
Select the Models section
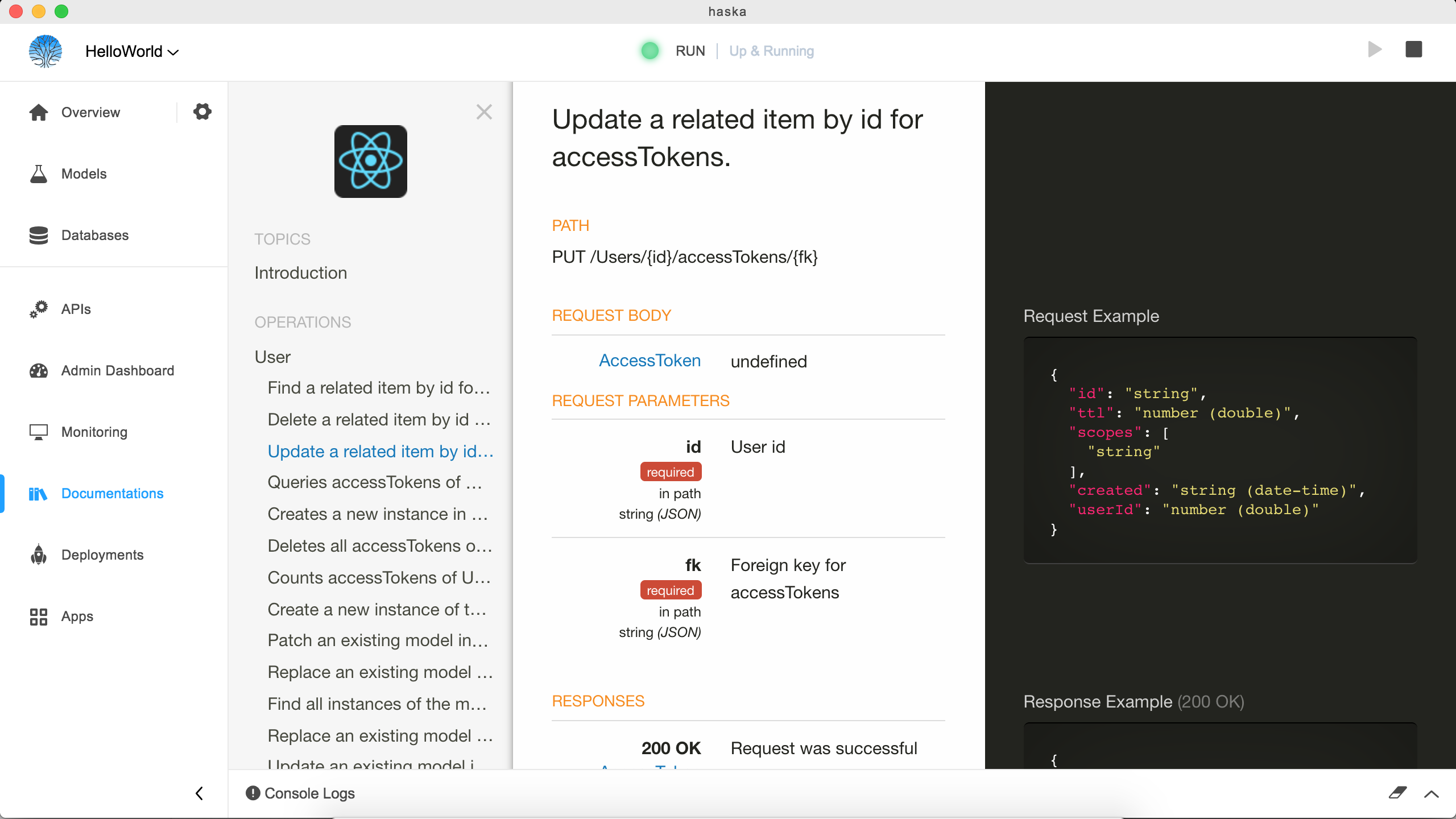(84, 173)
